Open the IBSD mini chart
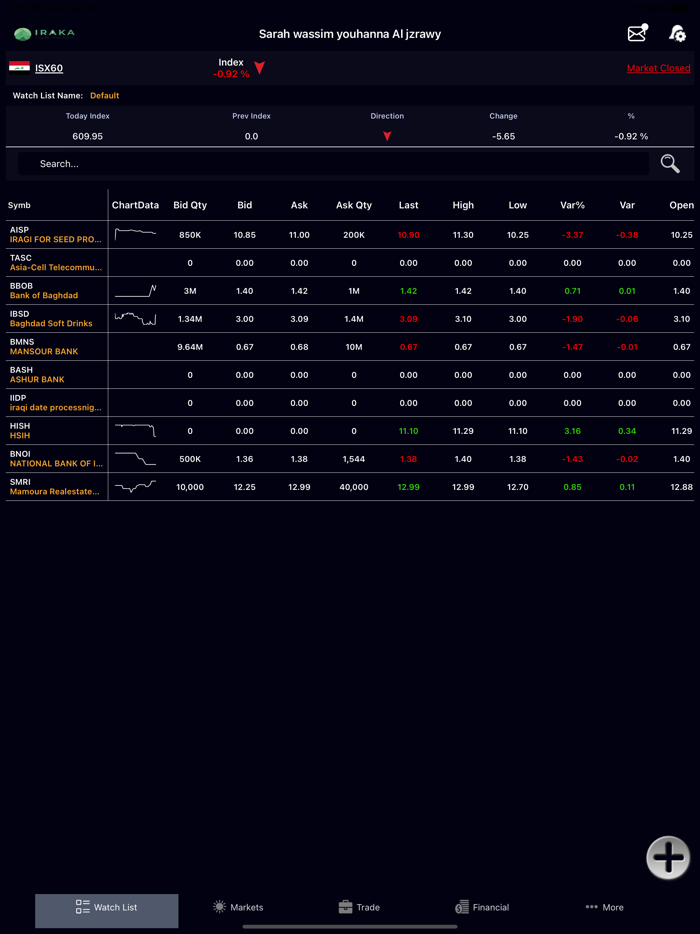The width and height of the screenshot is (700, 934). [135, 318]
